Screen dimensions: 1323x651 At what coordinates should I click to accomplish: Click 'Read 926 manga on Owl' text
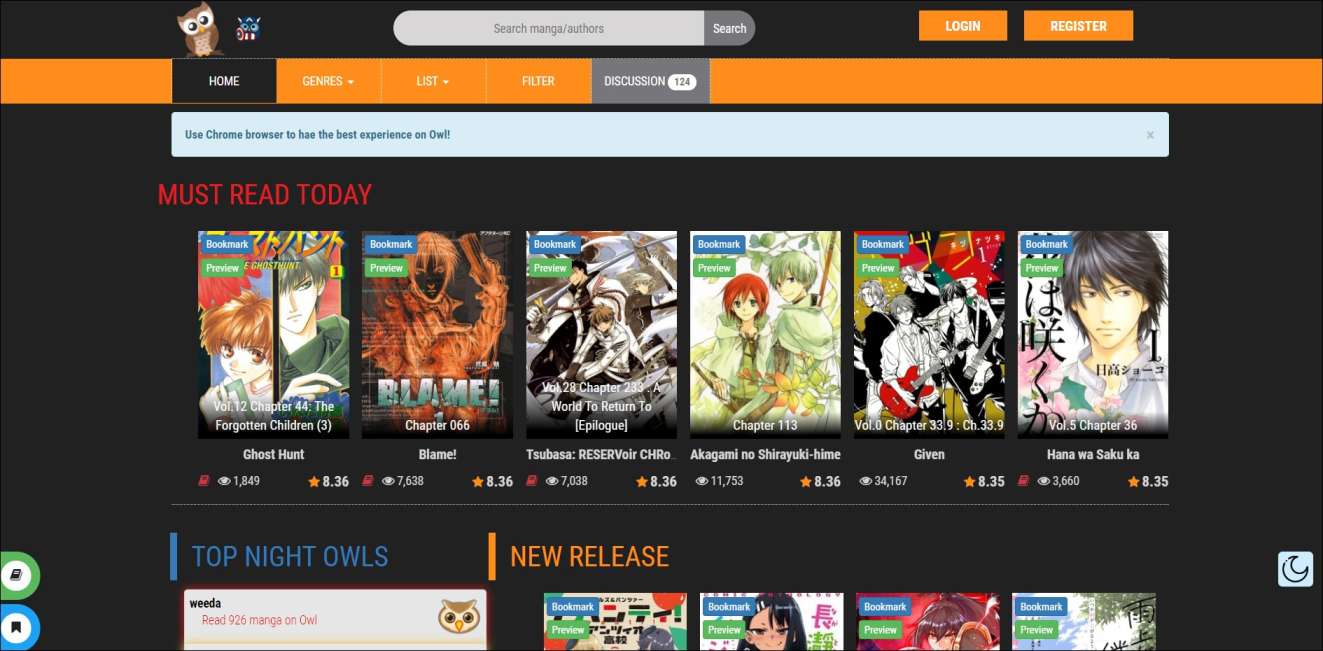[259, 620]
